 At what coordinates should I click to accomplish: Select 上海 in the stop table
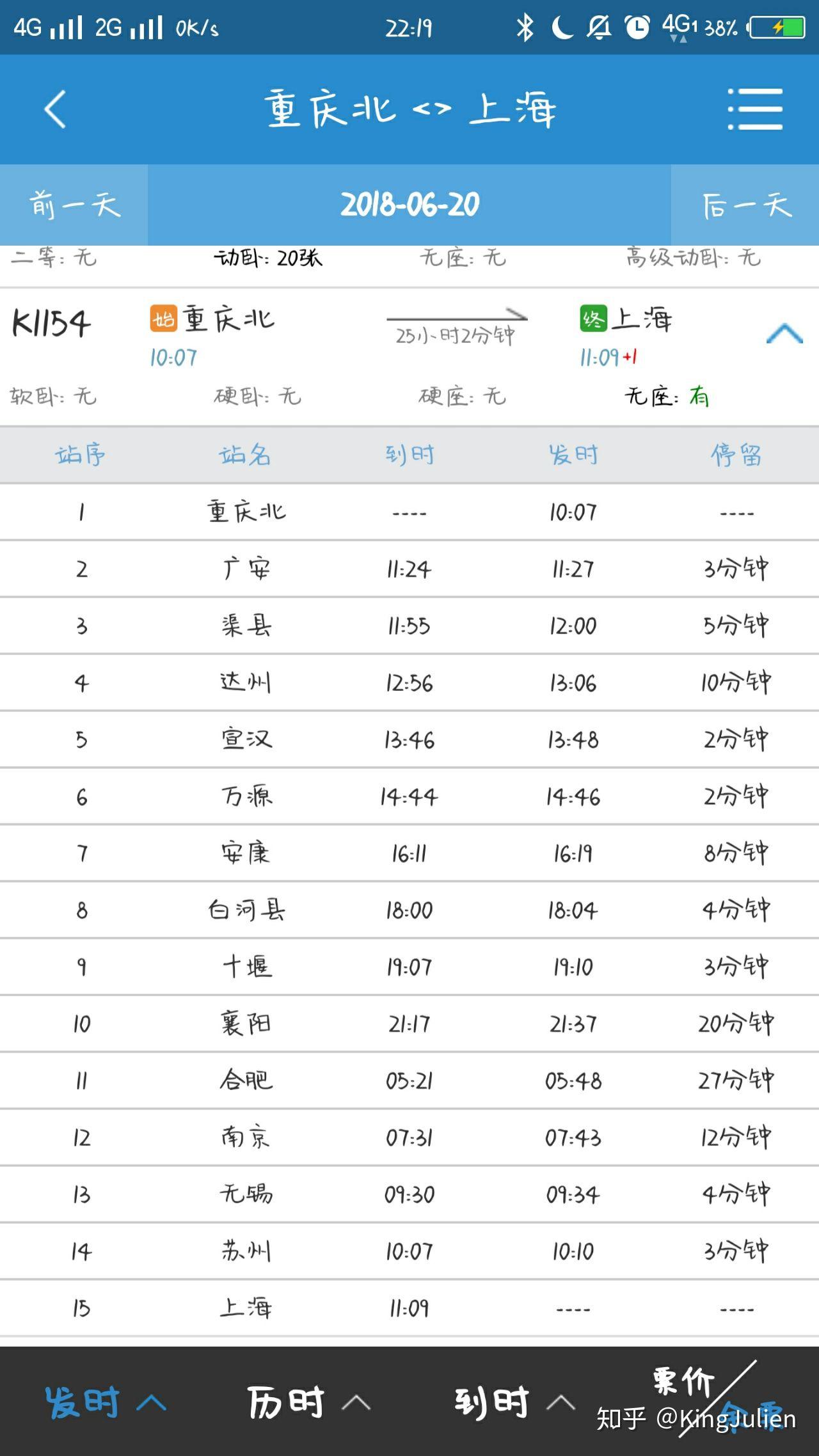pyautogui.click(x=246, y=1308)
